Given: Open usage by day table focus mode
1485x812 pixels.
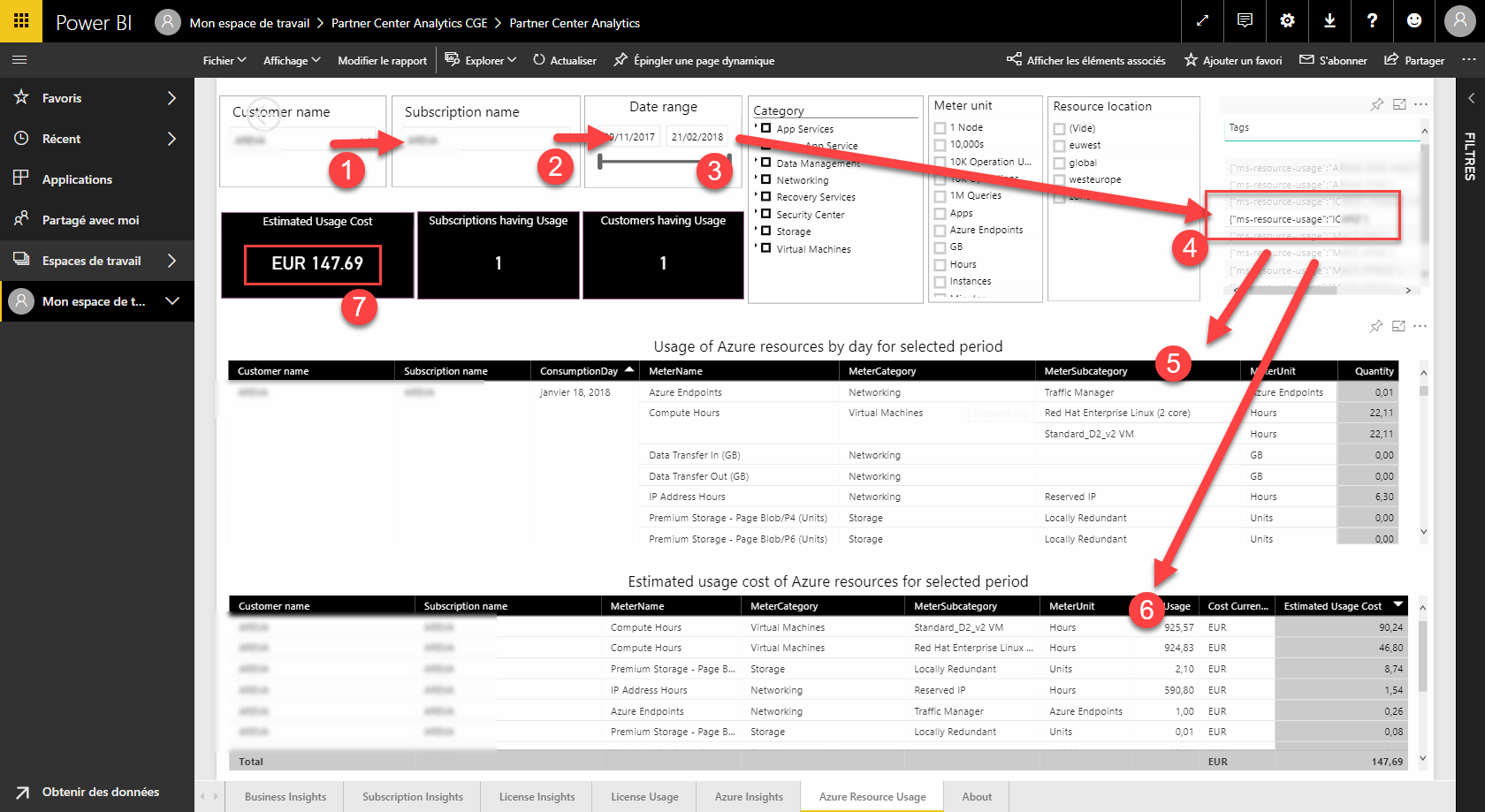Looking at the screenshot, I should 1398,326.
